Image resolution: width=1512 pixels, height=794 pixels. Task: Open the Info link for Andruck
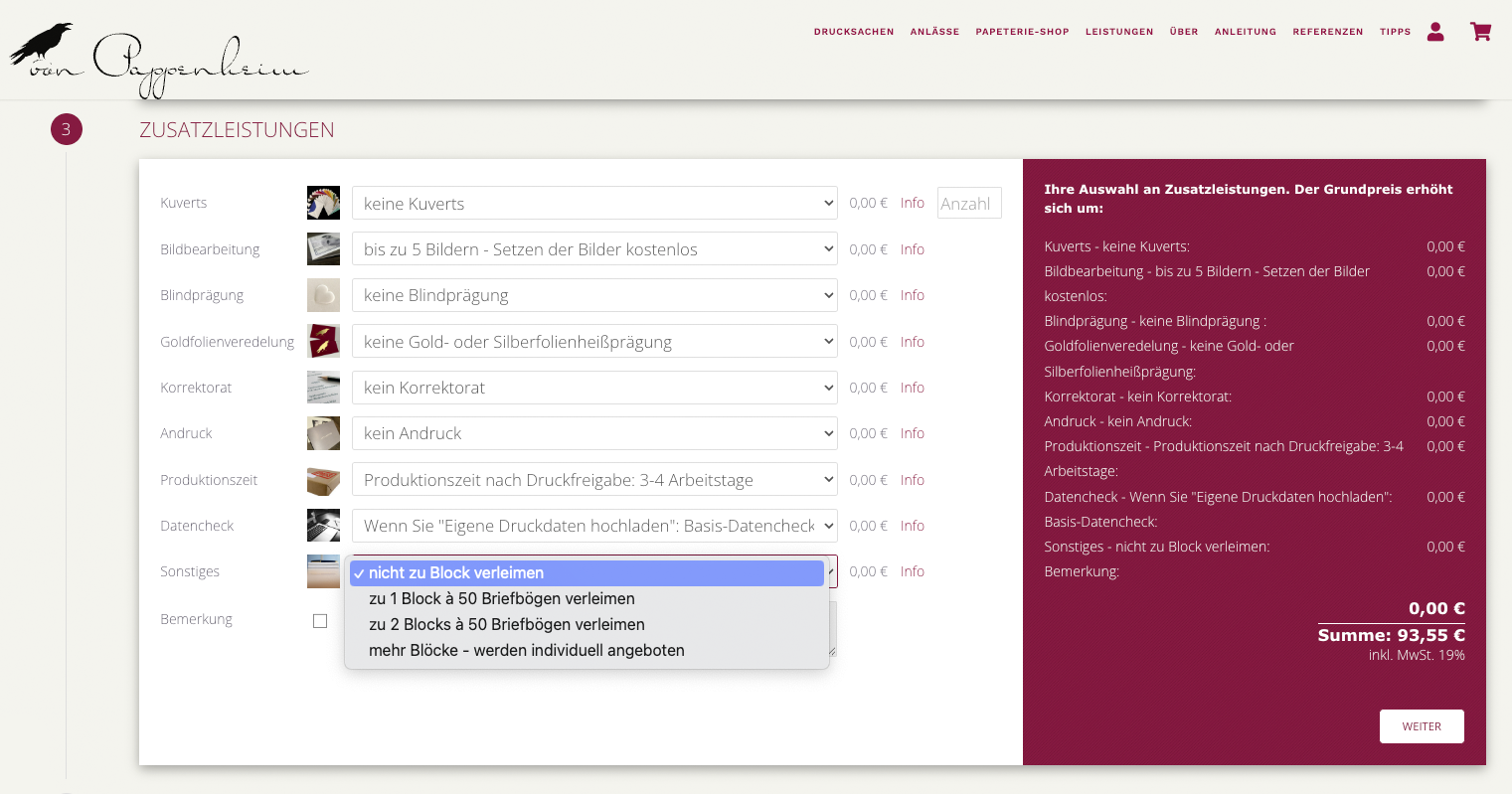[912, 433]
